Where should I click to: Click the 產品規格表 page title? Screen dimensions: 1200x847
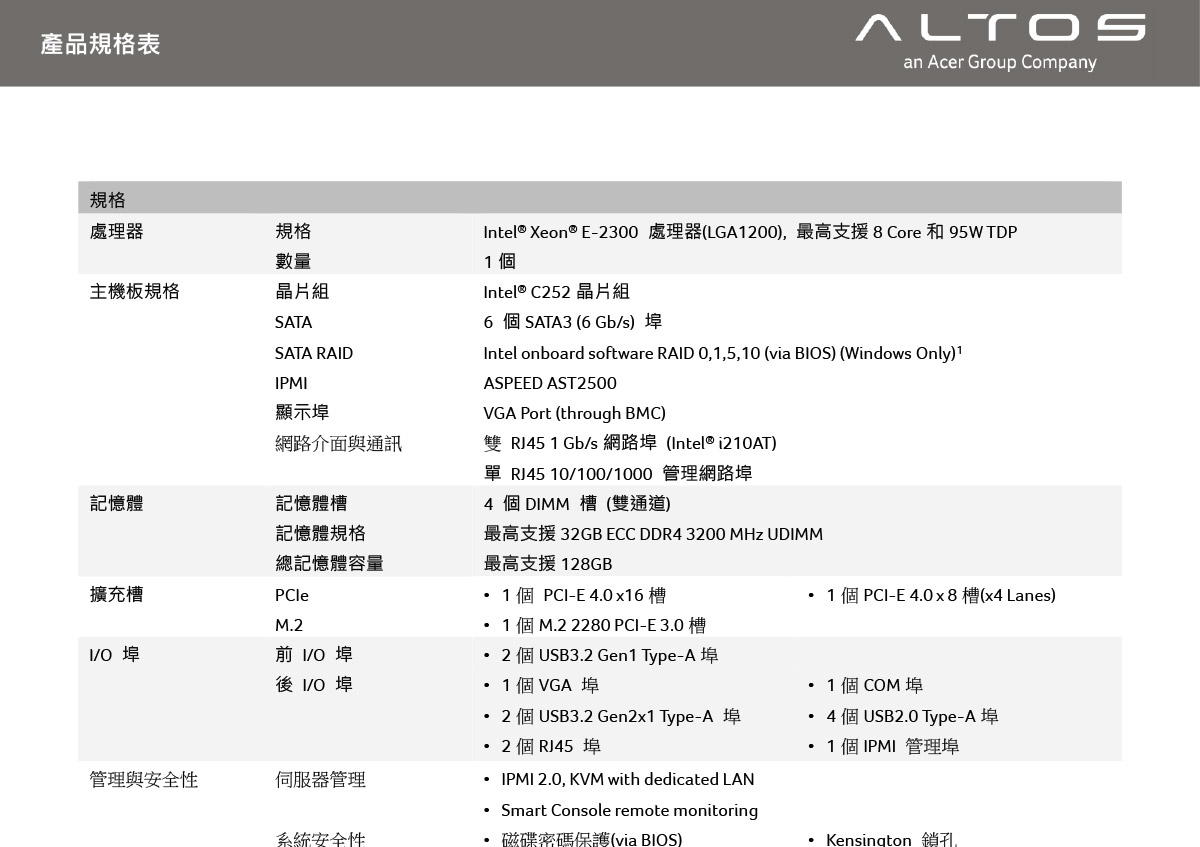[x=100, y=45]
